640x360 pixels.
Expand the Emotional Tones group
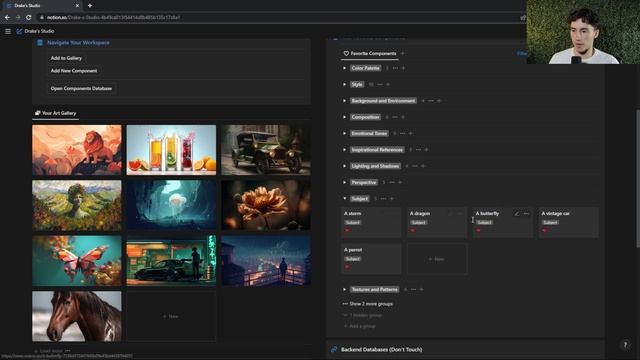coord(344,133)
